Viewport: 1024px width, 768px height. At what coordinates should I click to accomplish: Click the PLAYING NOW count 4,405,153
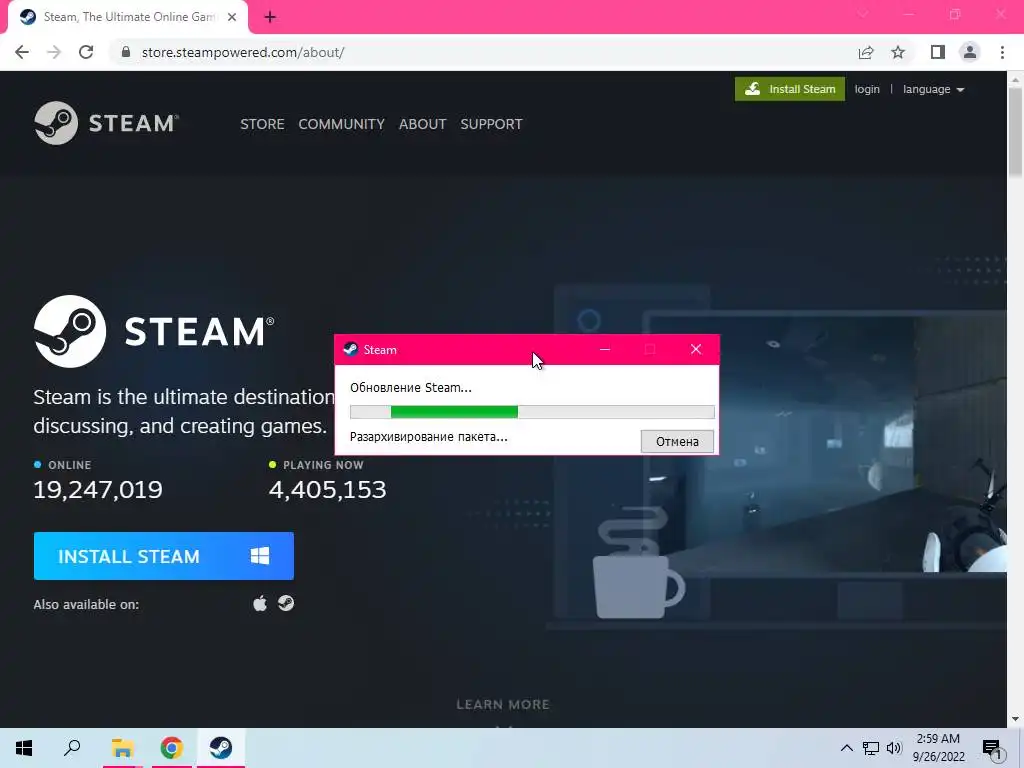(x=327, y=489)
